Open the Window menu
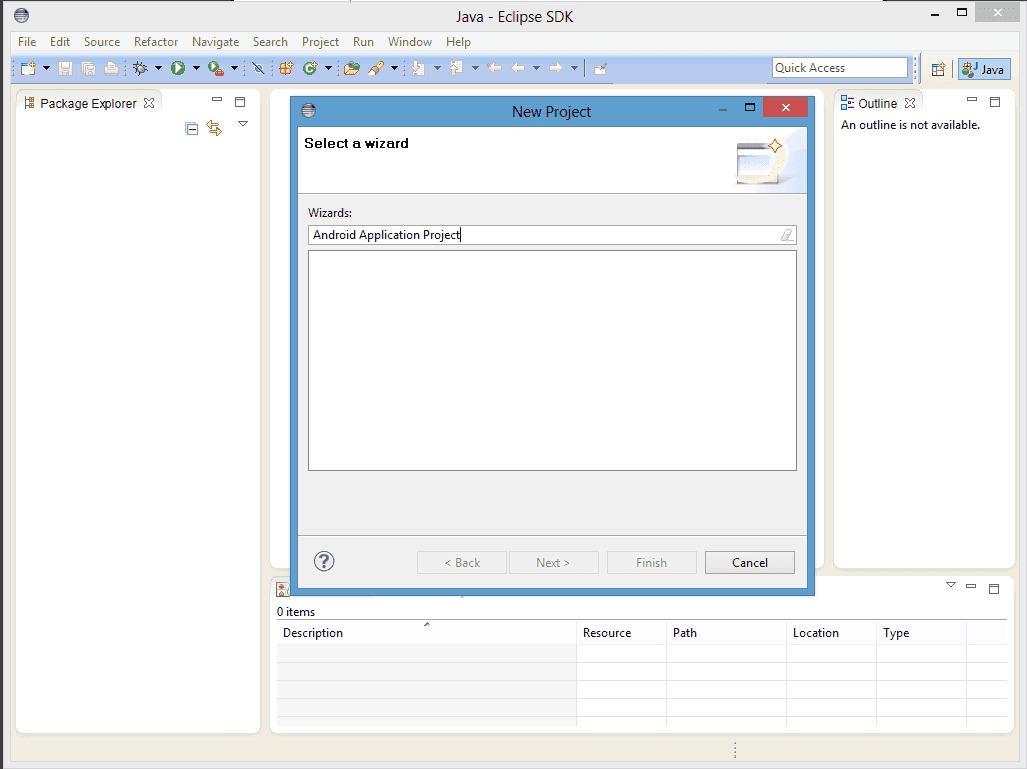1027x769 pixels. [x=409, y=42]
